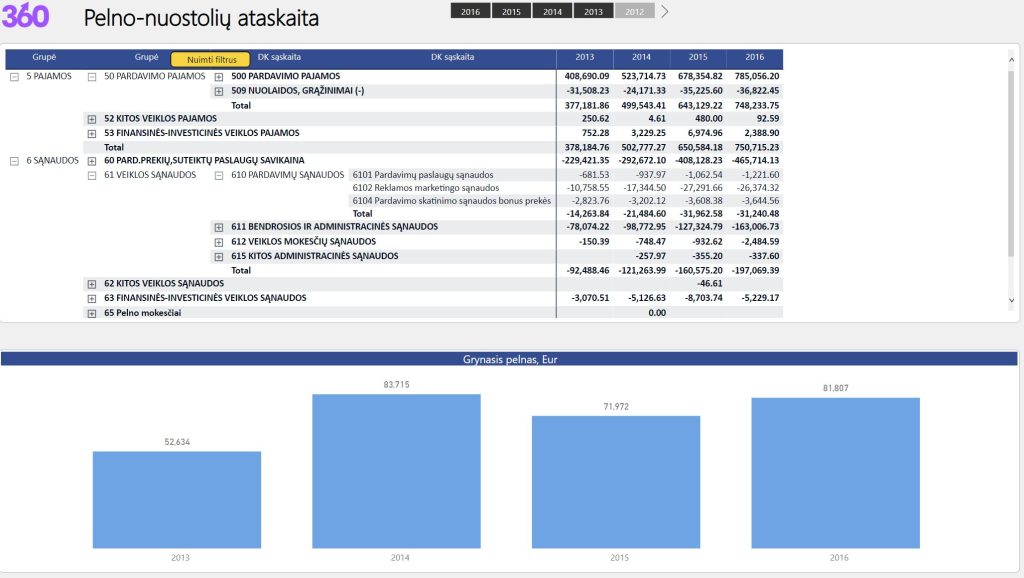Toggle the 2015 year filter
The image size is (1024, 578).
511,11
